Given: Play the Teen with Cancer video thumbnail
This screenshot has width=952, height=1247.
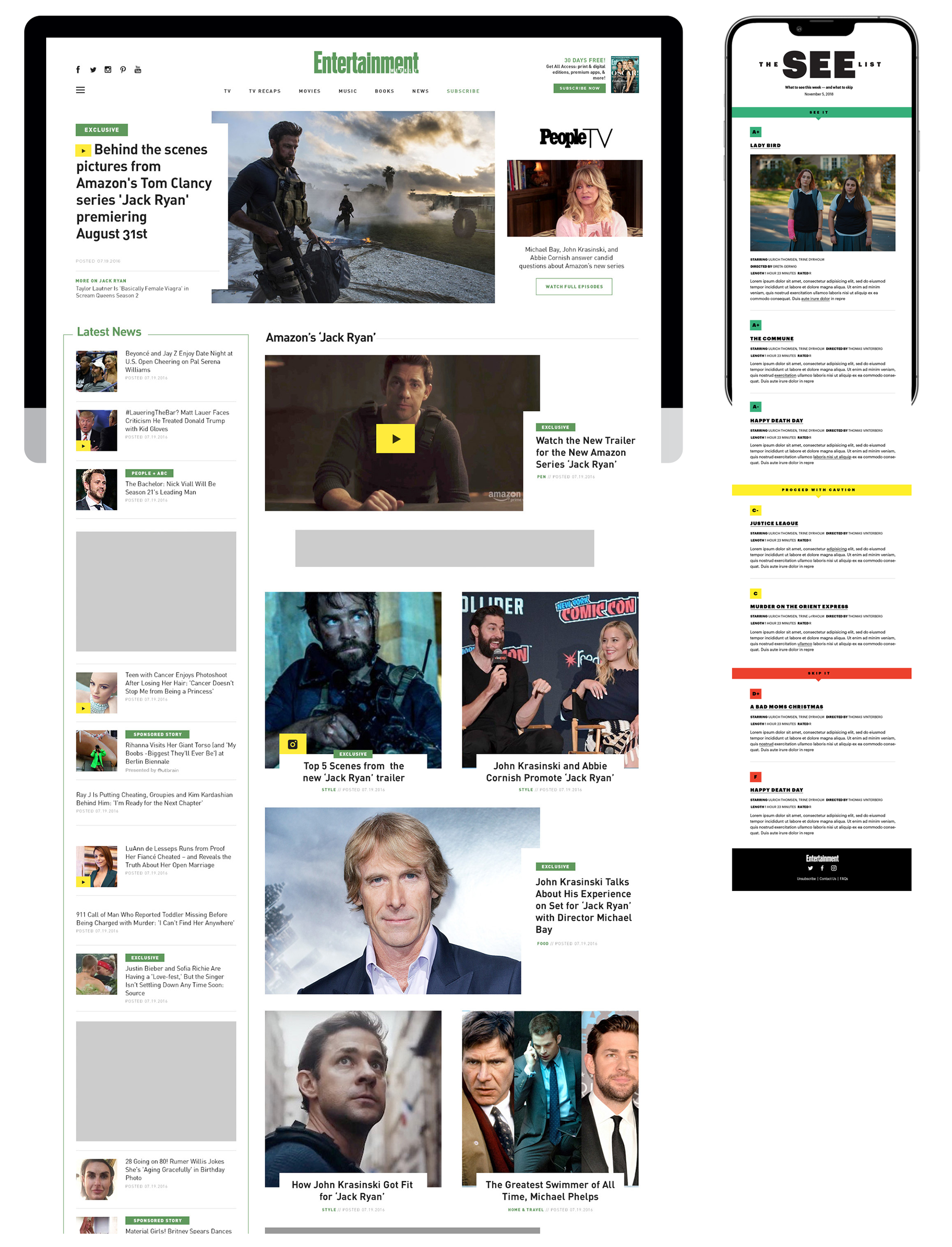Looking at the screenshot, I should click(x=83, y=708).
